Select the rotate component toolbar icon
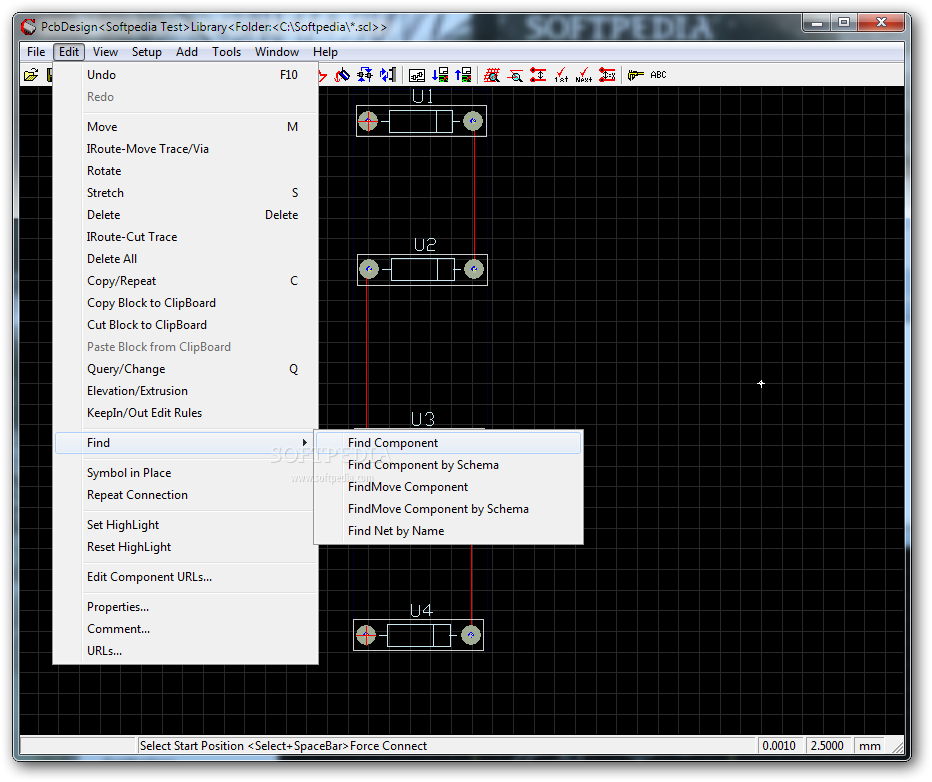932x782 pixels. [x=342, y=75]
